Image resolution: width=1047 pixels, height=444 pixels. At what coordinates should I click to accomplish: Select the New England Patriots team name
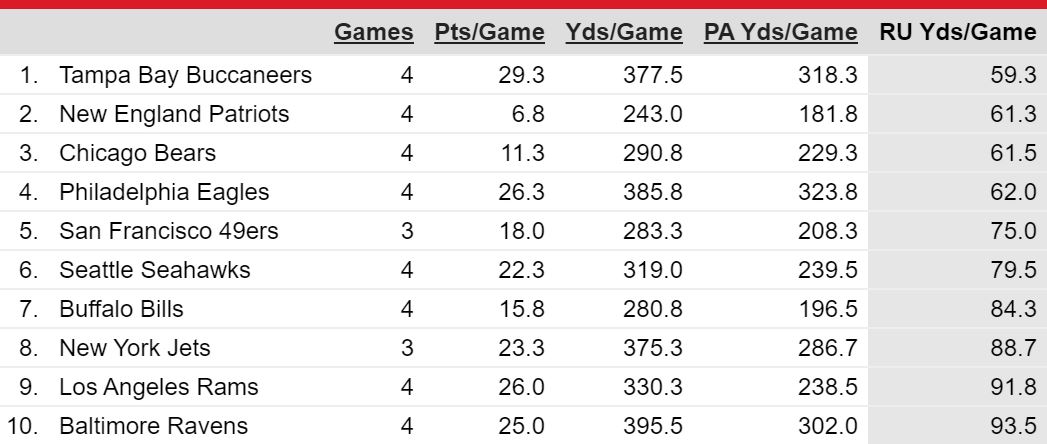point(174,114)
